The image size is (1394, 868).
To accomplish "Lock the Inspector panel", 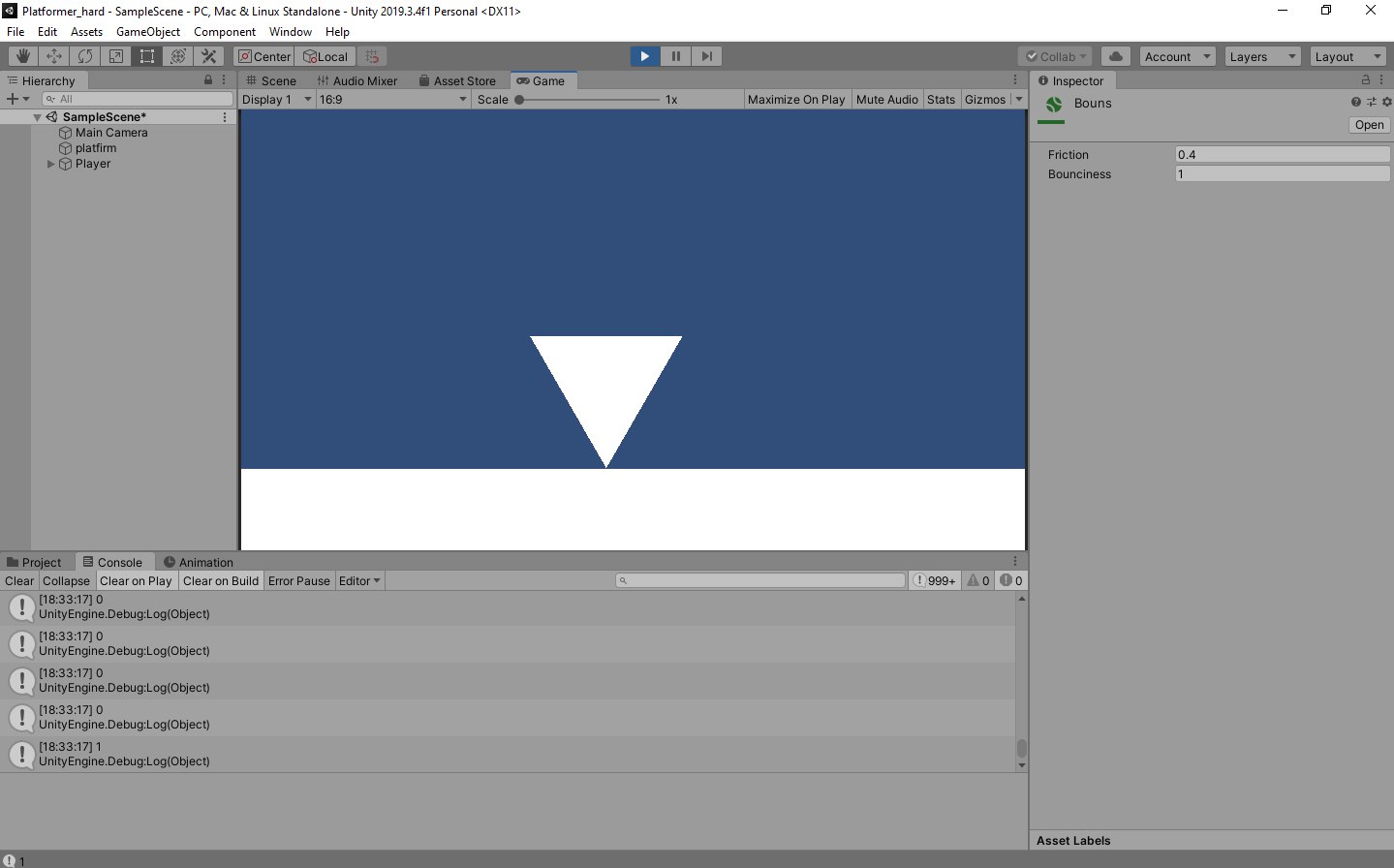I will (x=1366, y=80).
